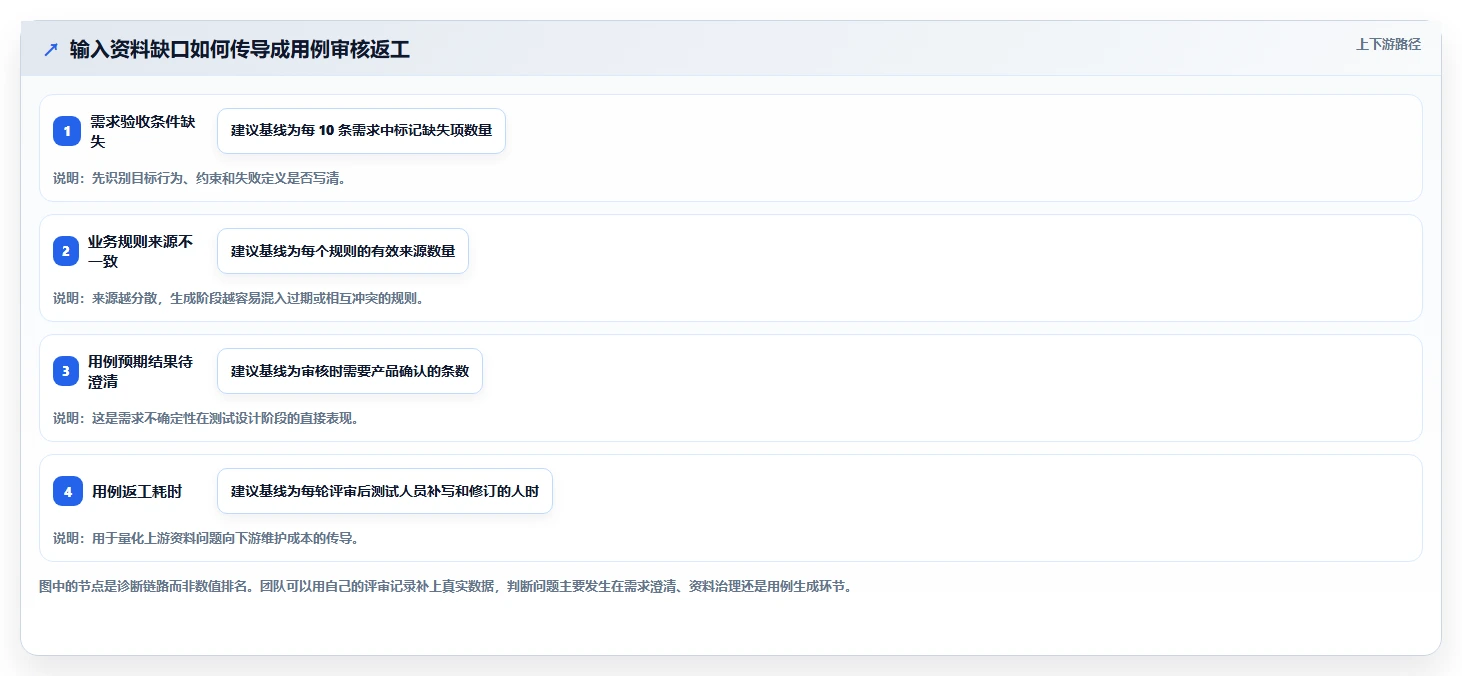Image resolution: width=1462 pixels, height=676 pixels.
Task: Click the note 来源越分散，生成阶段越容易混入过期
Action: [x=238, y=298]
